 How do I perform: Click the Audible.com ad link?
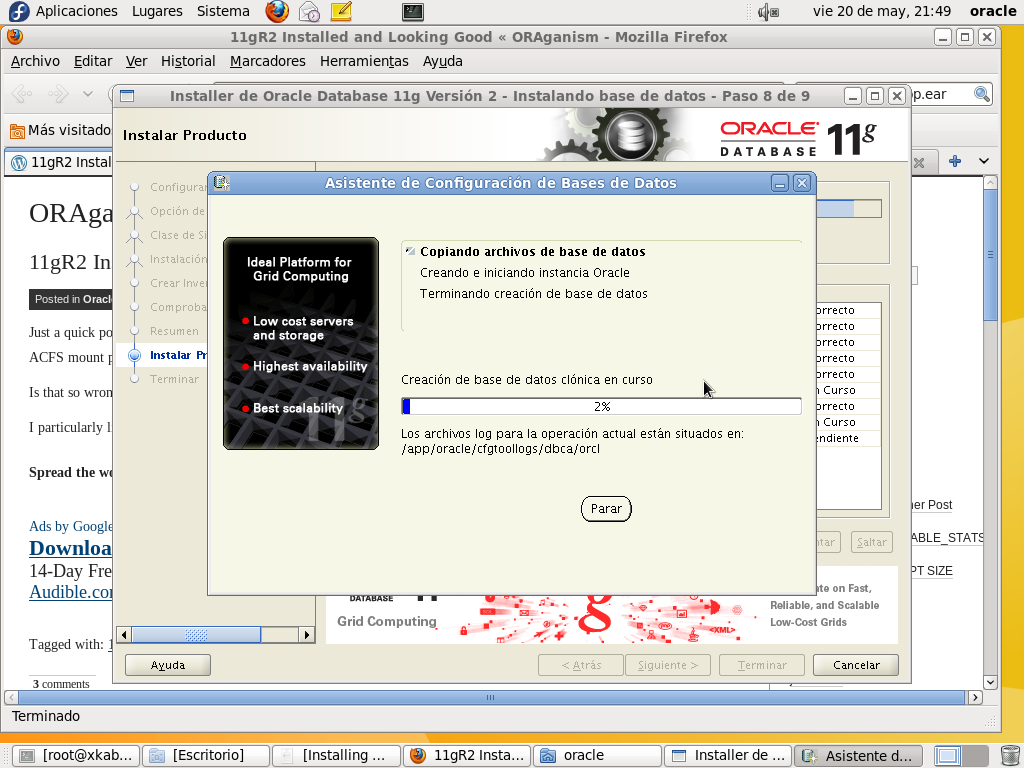coord(71,592)
